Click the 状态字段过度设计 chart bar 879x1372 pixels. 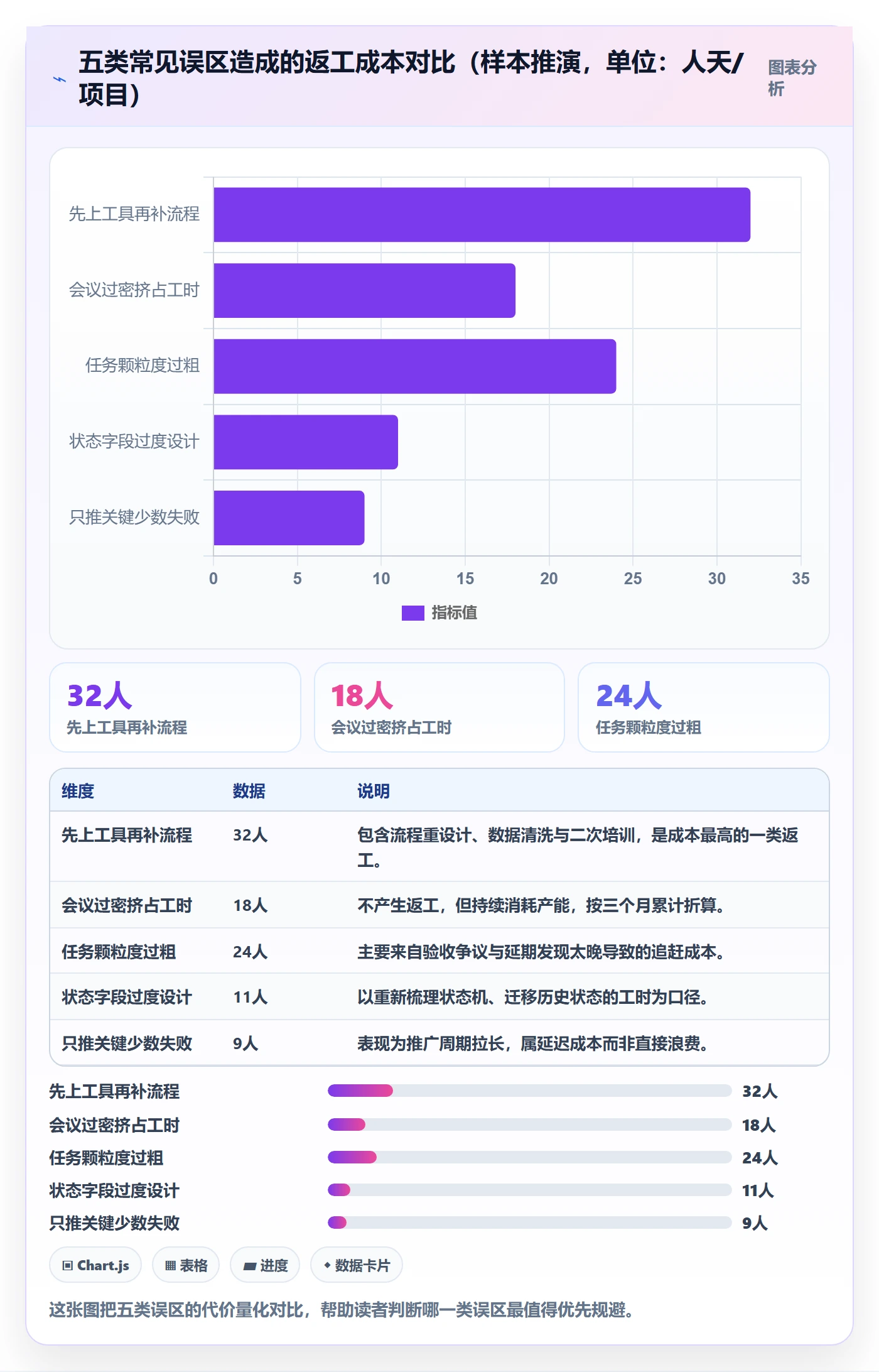[x=306, y=442]
